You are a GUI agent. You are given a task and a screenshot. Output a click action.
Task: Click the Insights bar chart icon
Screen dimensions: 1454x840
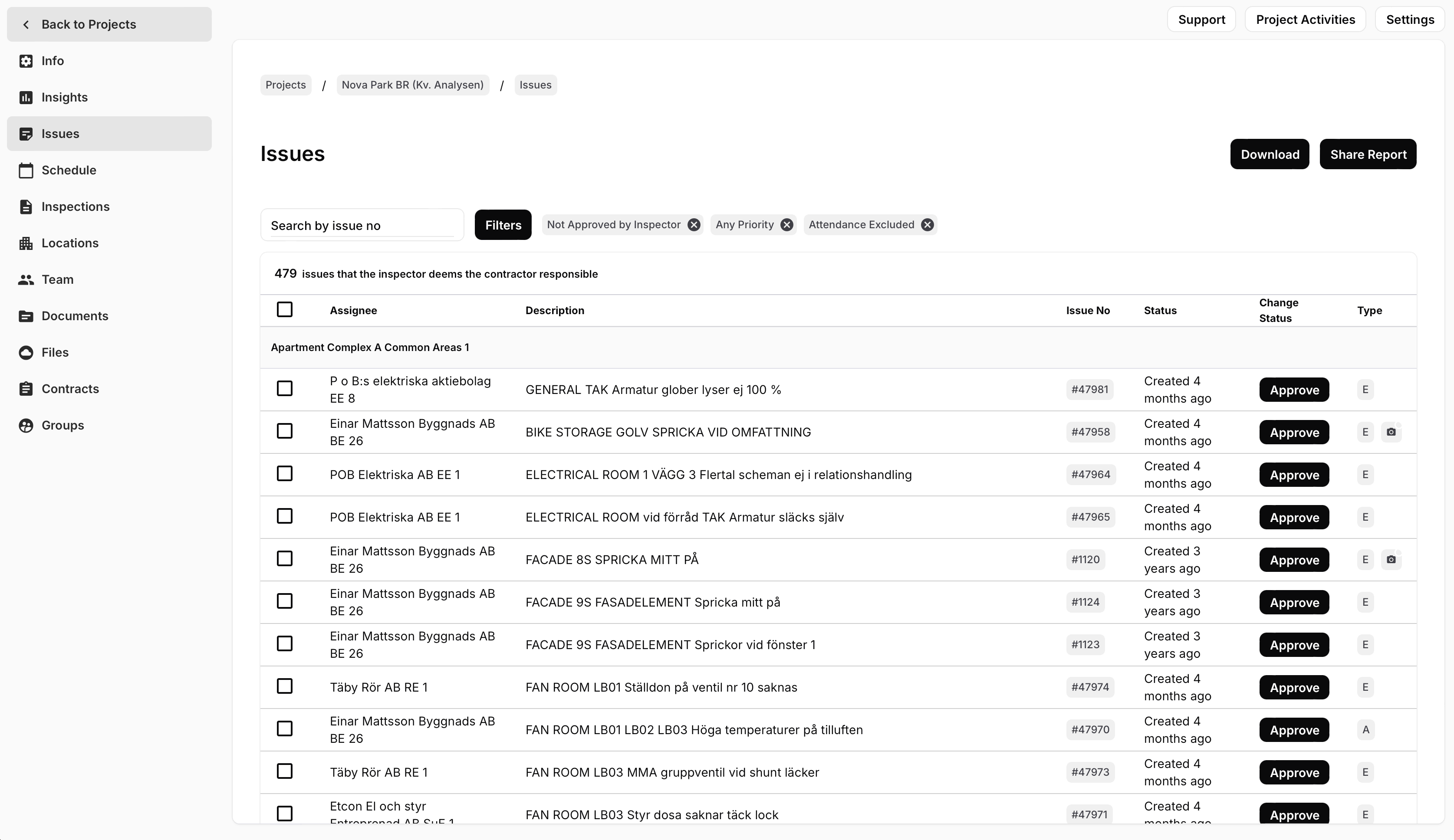(26, 98)
